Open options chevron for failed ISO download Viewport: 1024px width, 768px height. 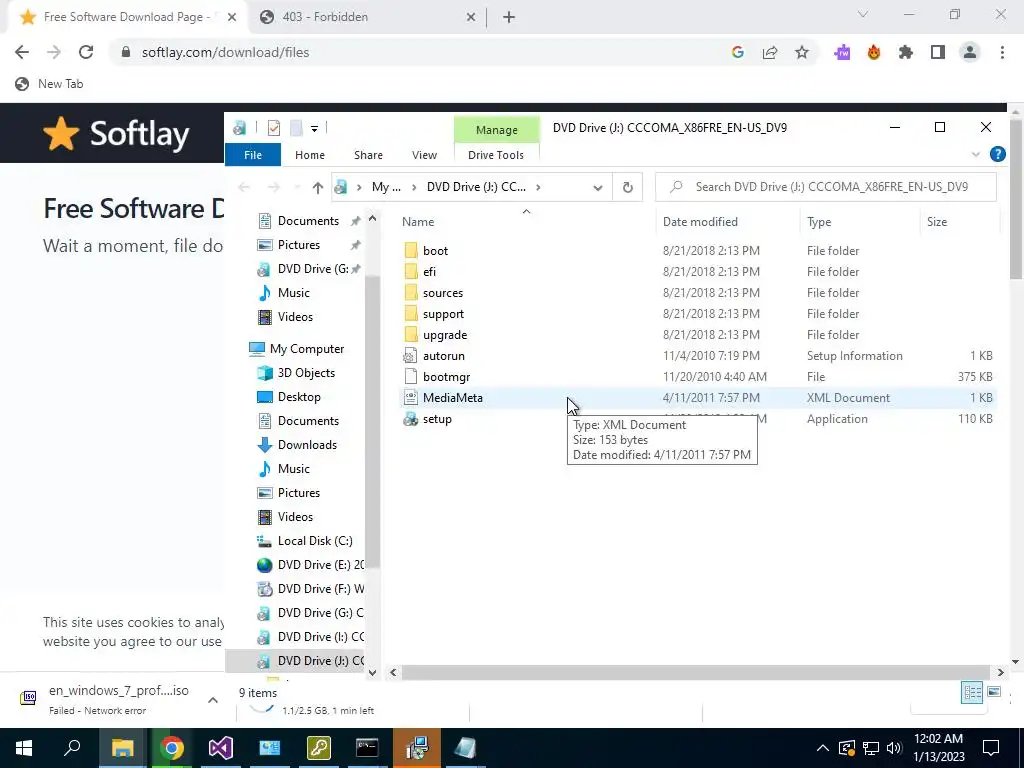pos(212,700)
